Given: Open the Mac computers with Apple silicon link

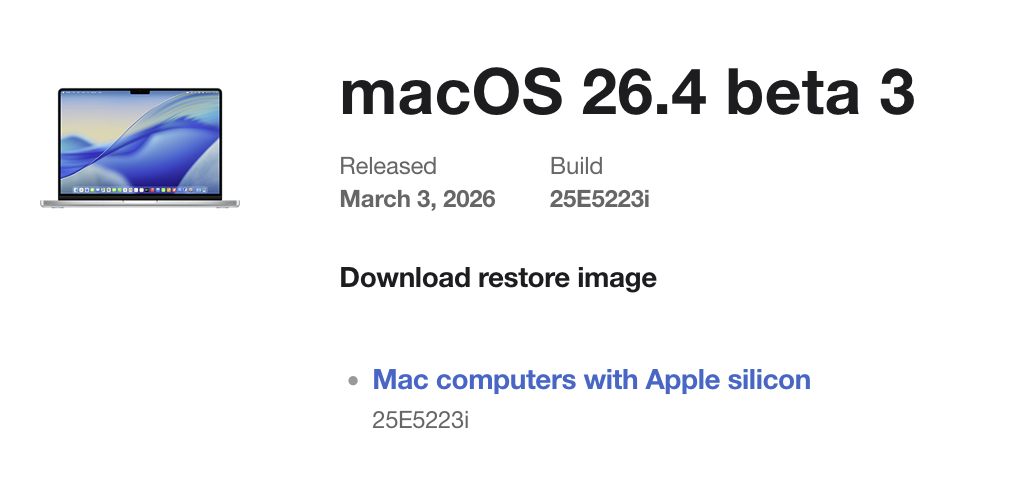Looking at the screenshot, I should [591, 379].
